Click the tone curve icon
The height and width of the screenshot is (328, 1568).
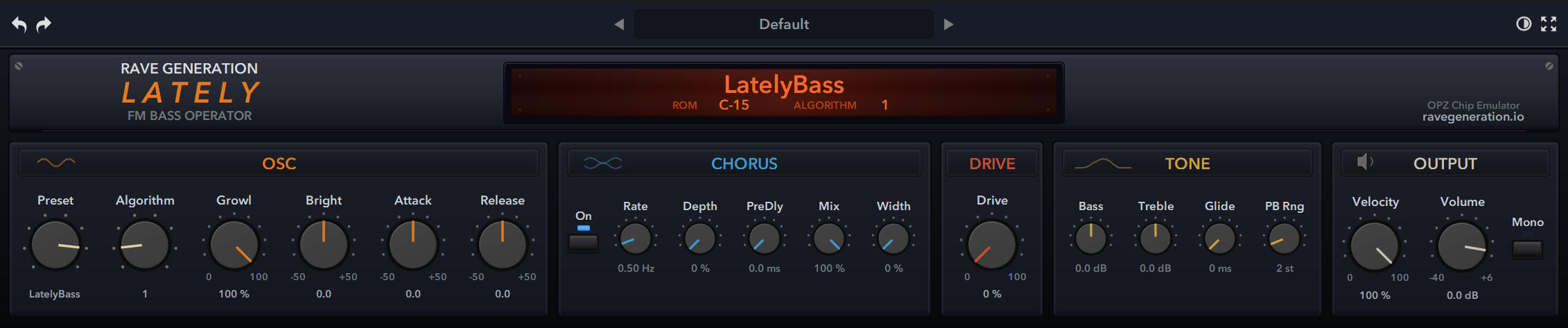(x=1102, y=164)
